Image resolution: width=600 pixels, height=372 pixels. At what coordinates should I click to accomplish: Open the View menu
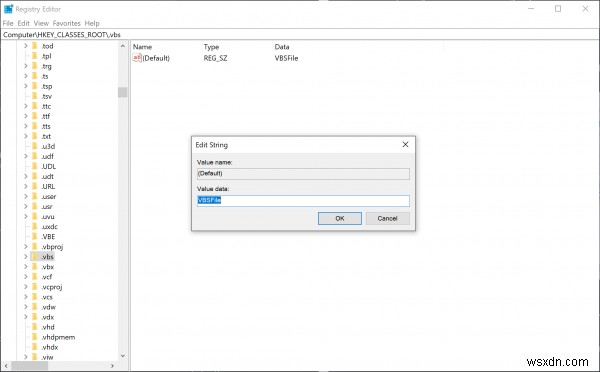tap(41, 23)
